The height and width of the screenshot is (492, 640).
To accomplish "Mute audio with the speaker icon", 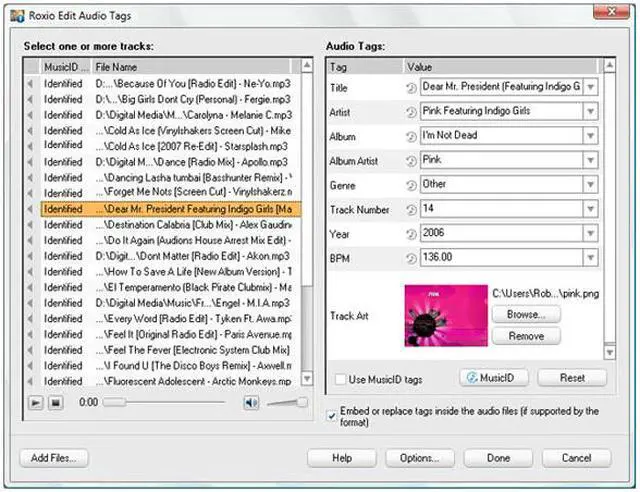I will (x=252, y=402).
